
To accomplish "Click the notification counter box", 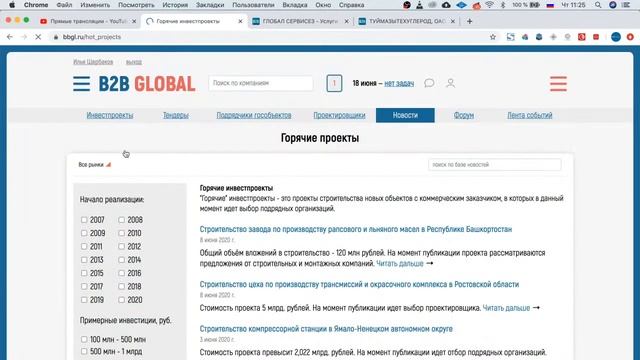I will coord(334,83).
